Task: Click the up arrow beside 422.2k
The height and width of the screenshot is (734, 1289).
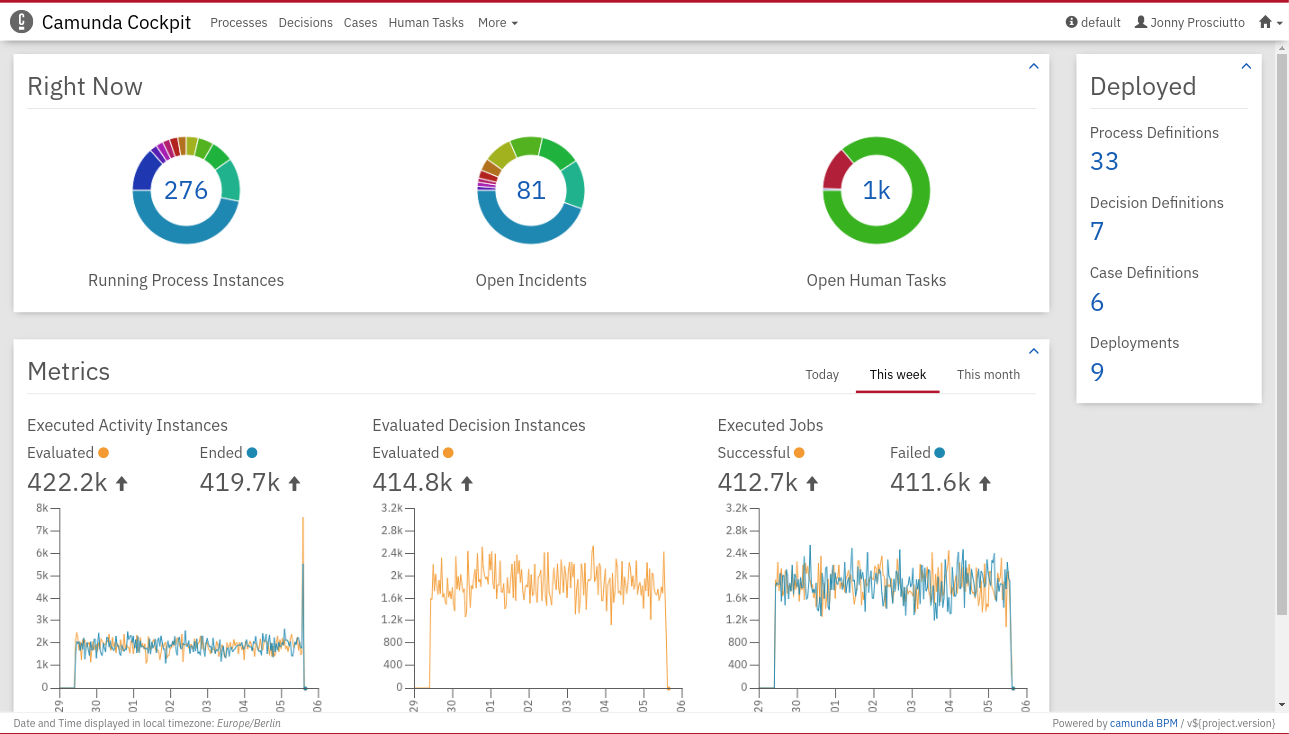Action: (x=122, y=483)
